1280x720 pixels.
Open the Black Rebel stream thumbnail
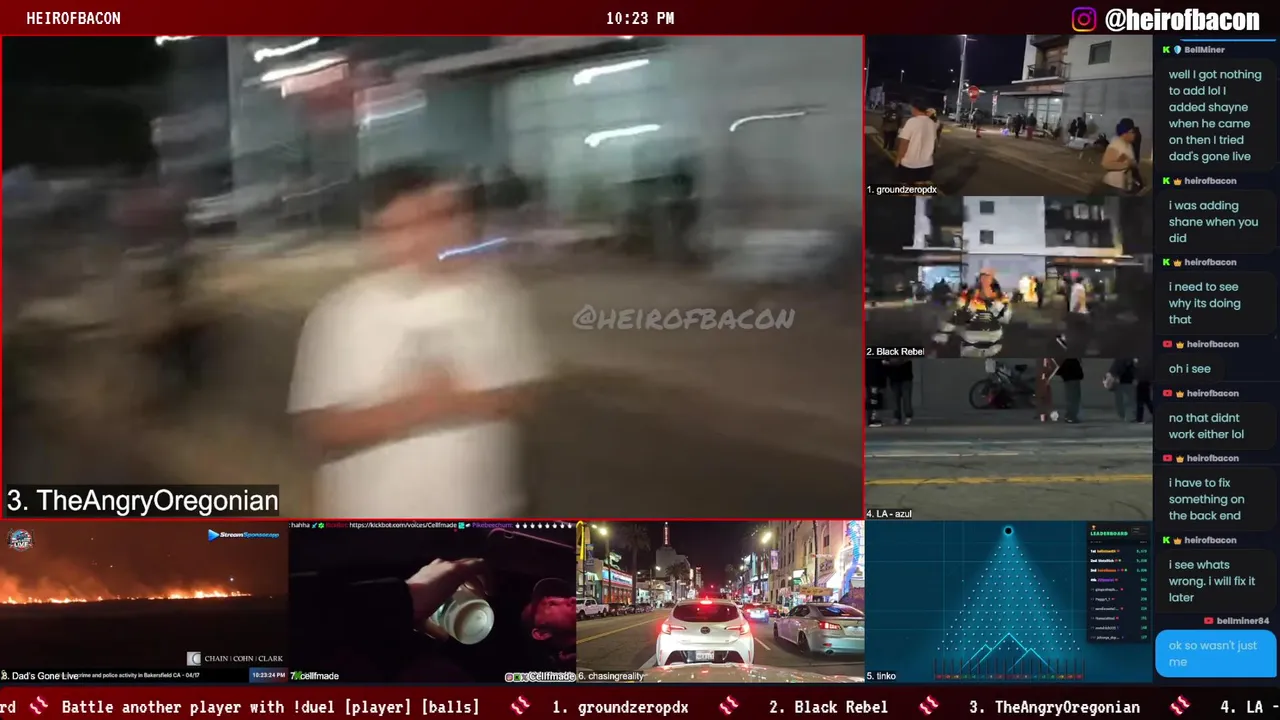(1008, 277)
